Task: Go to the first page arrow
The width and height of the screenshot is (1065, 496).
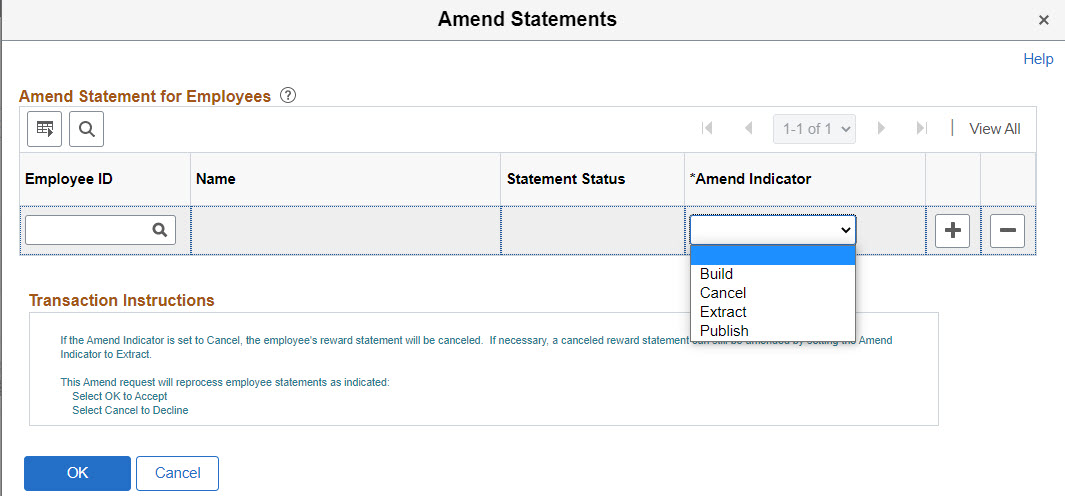Action: [708, 128]
